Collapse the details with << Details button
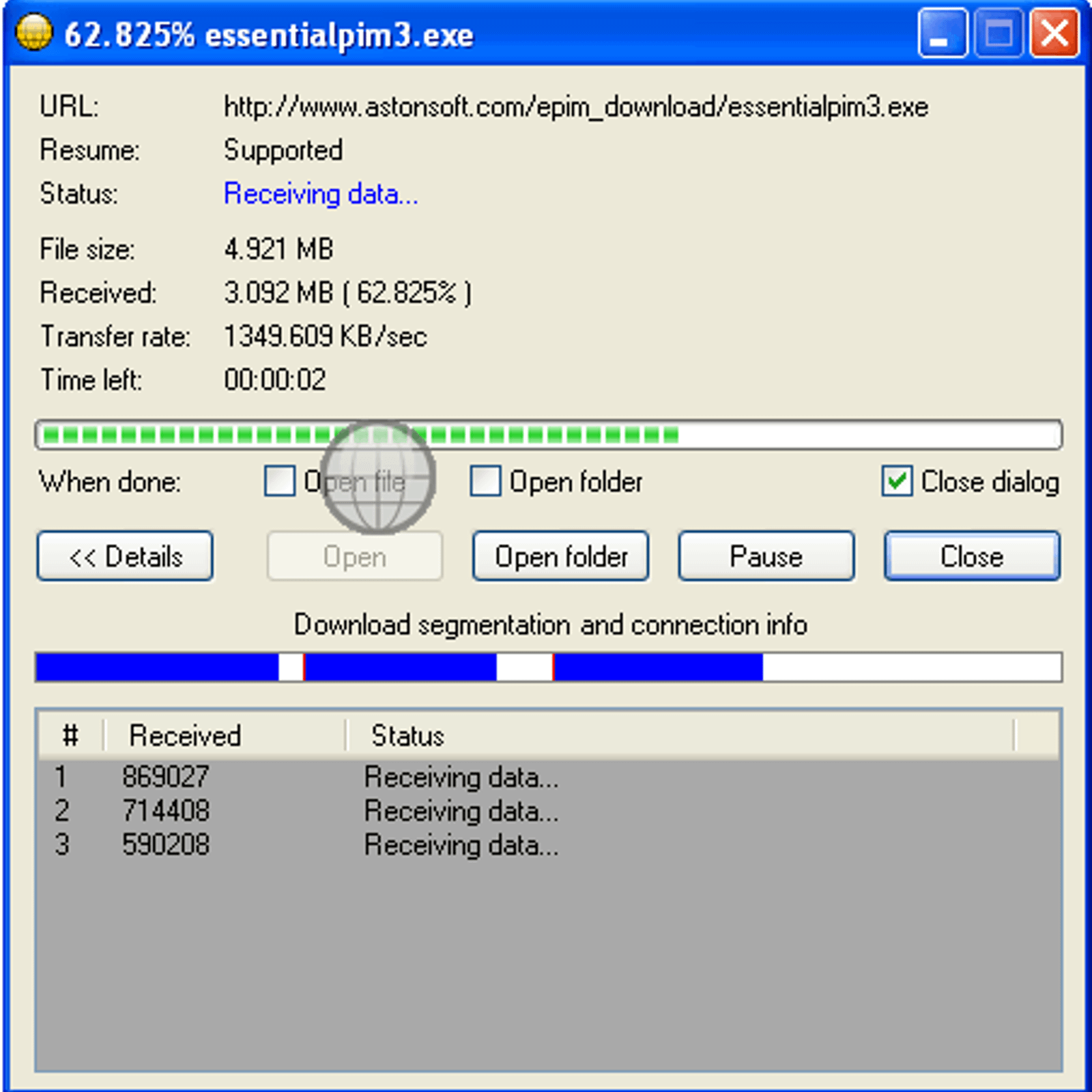Viewport: 1092px width, 1092px height. click(125, 556)
